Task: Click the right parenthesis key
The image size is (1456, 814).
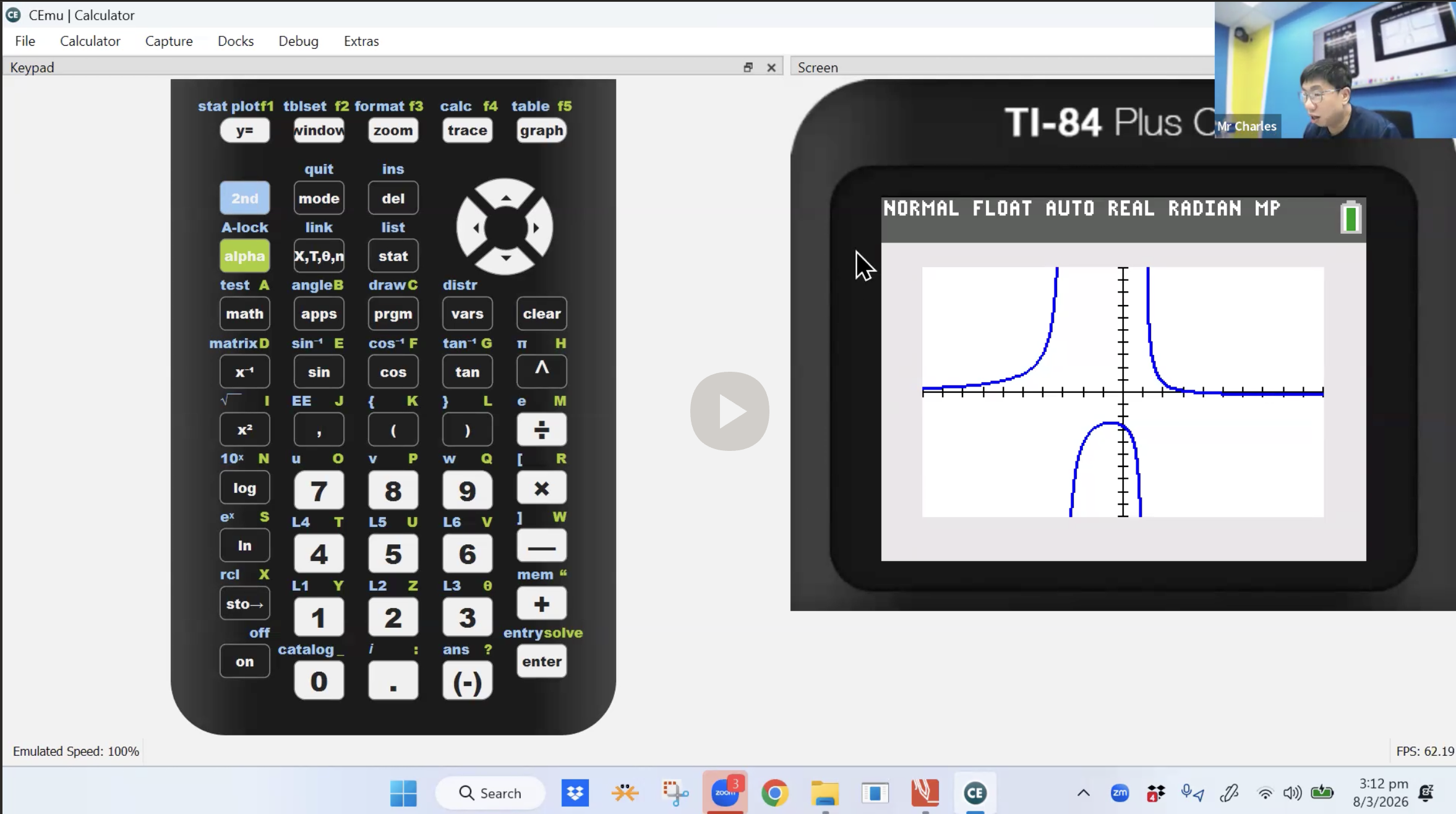Action: (467, 429)
